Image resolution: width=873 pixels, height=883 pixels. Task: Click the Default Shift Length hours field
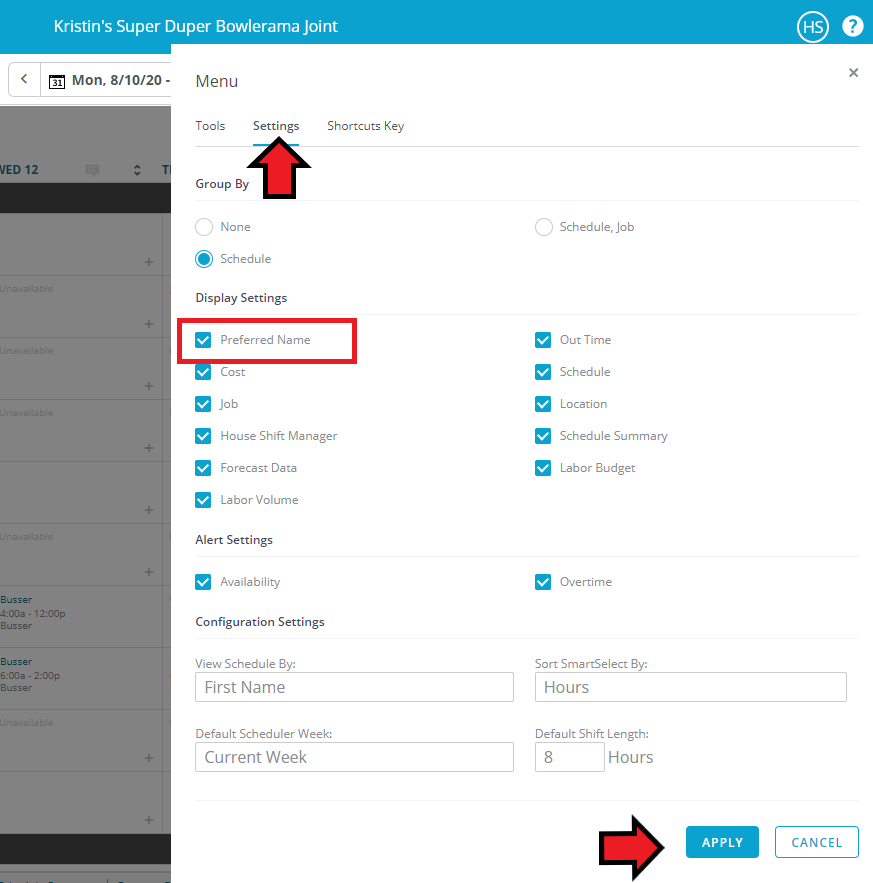coord(569,757)
